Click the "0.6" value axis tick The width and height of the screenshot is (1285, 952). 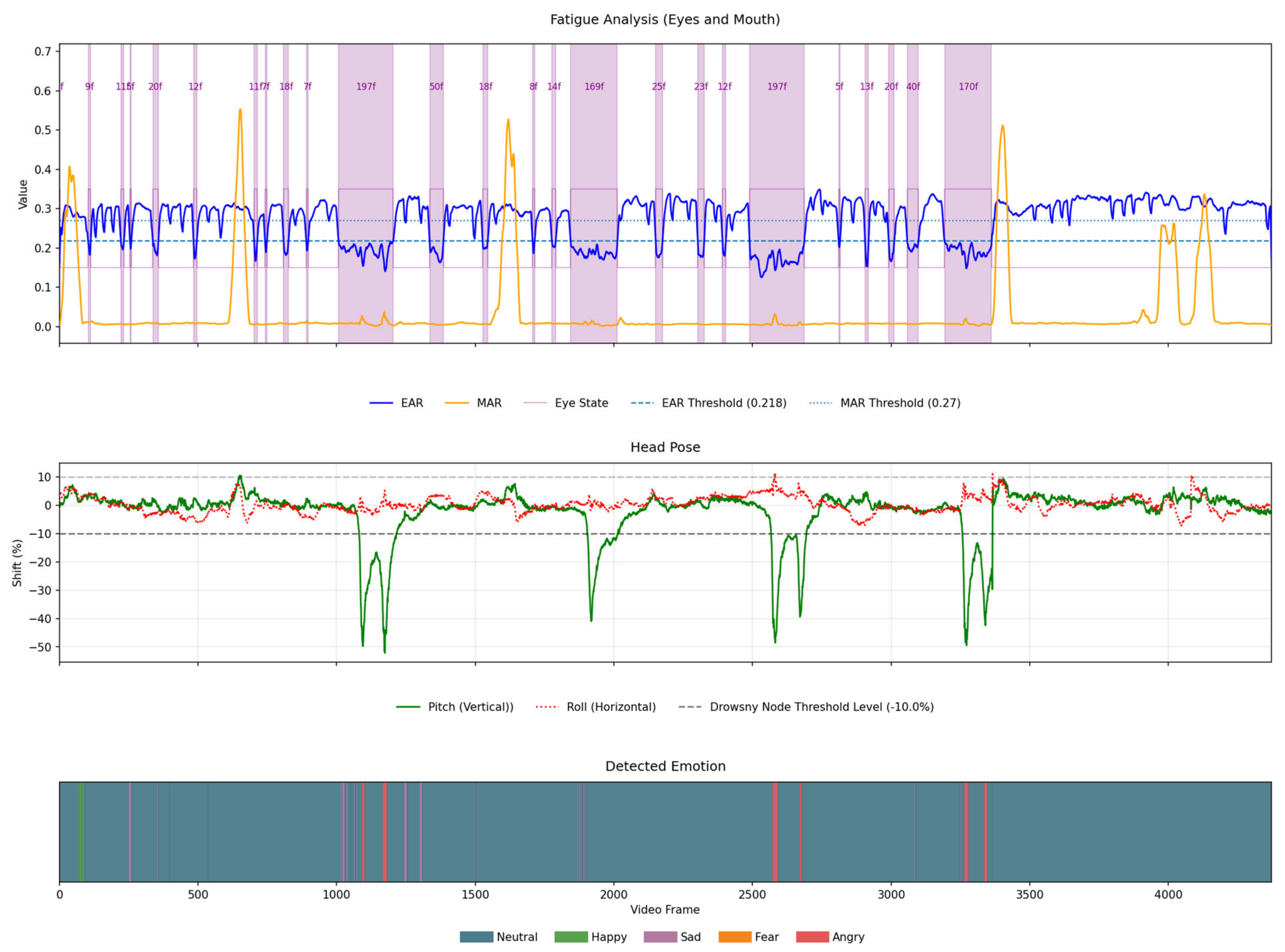pos(43,91)
